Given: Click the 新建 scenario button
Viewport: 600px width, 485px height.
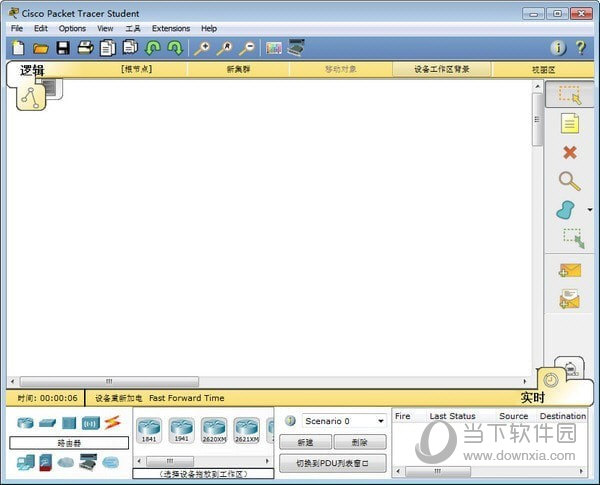Looking at the screenshot, I should 305,442.
